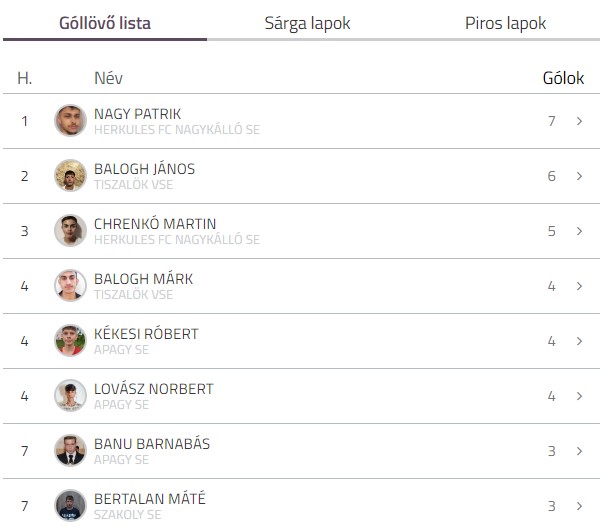Image resolution: width=600 pixels, height=530 pixels.
Task: Click Banu Barnabás's avatar photo
Action: 70,451
